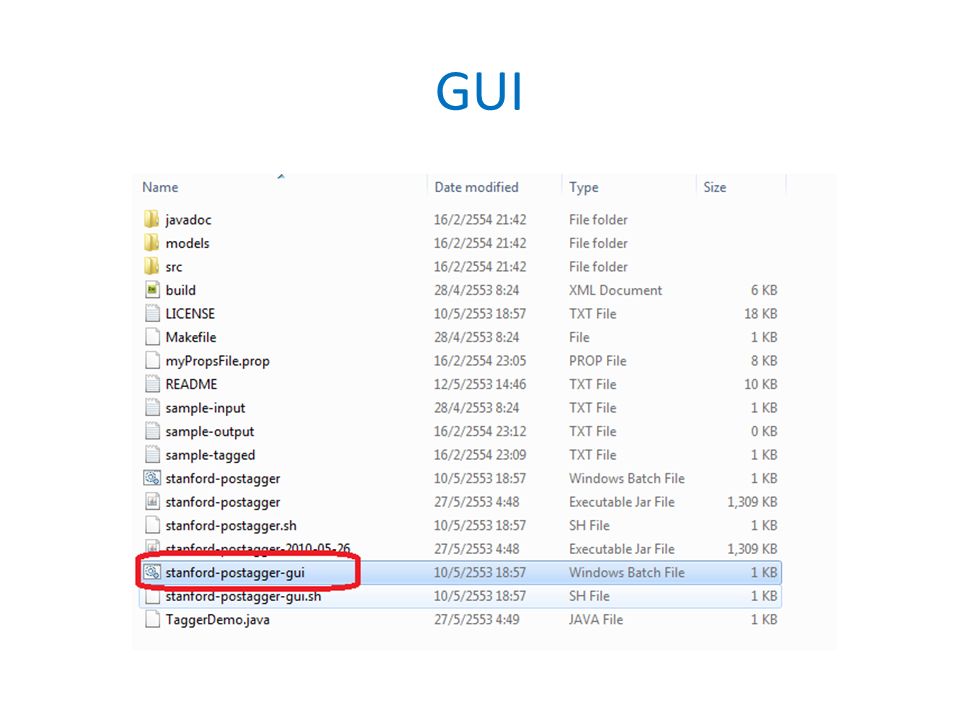The height and width of the screenshot is (720, 960).
Task: Click the src folder icon
Action: [x=152, y=266]
